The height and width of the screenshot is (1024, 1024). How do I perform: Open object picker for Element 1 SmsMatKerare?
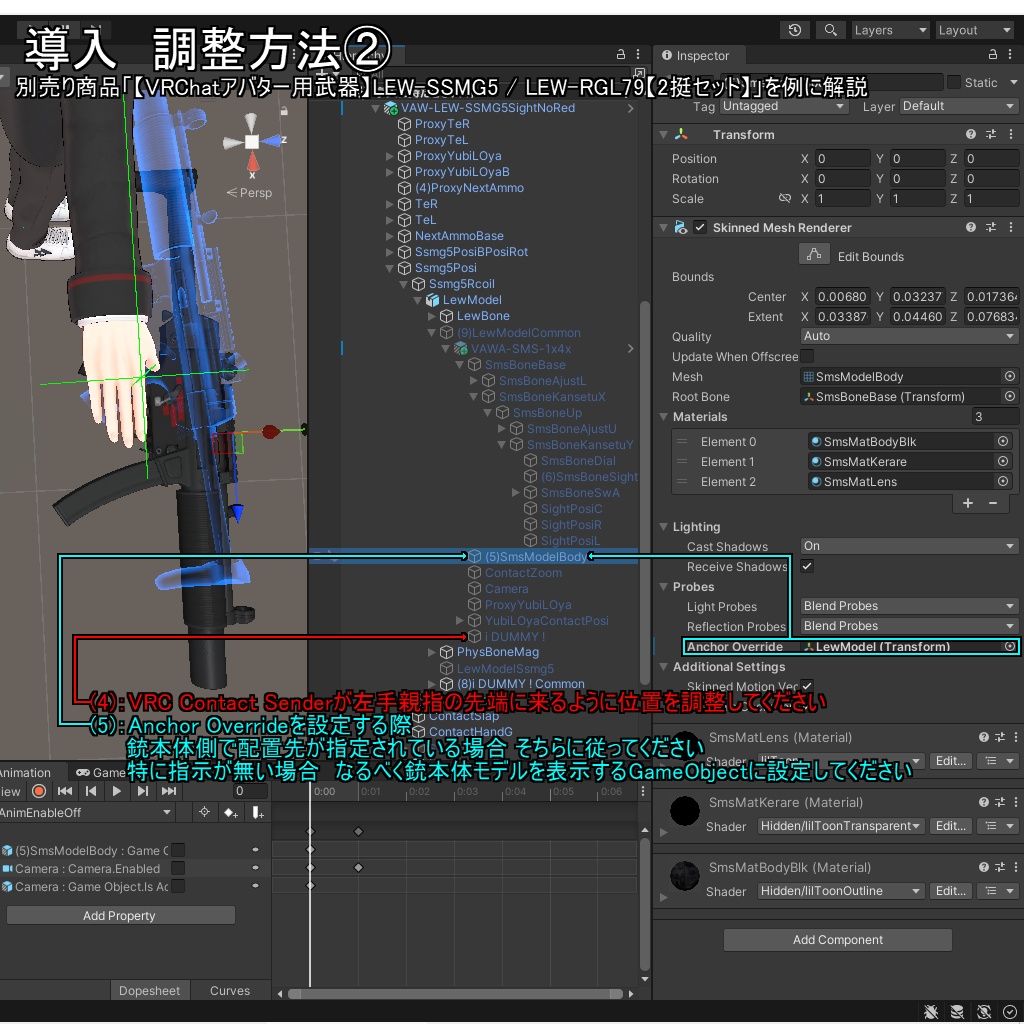click(1003, 462)
